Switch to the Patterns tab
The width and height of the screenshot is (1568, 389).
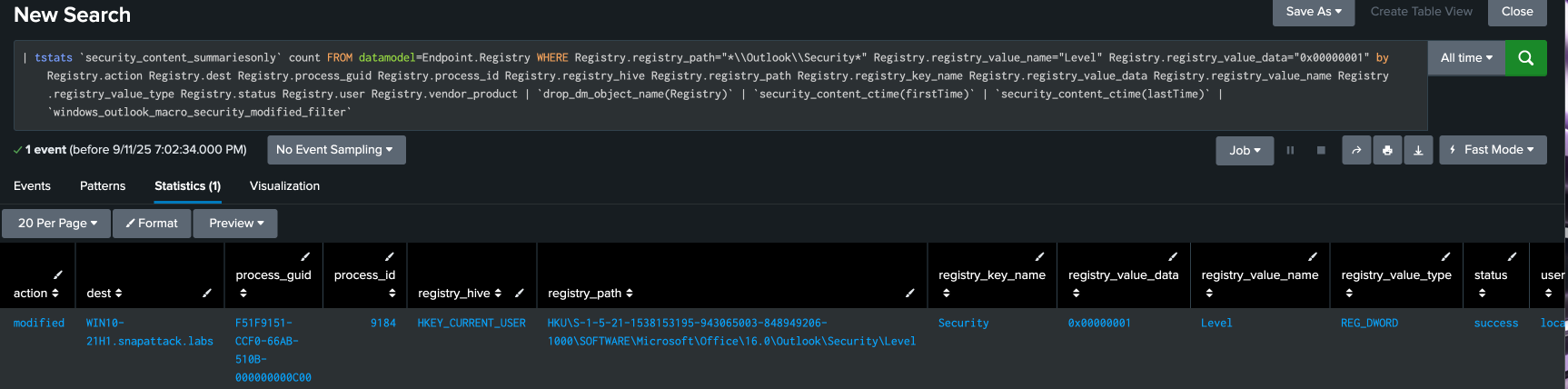[103, 186]
